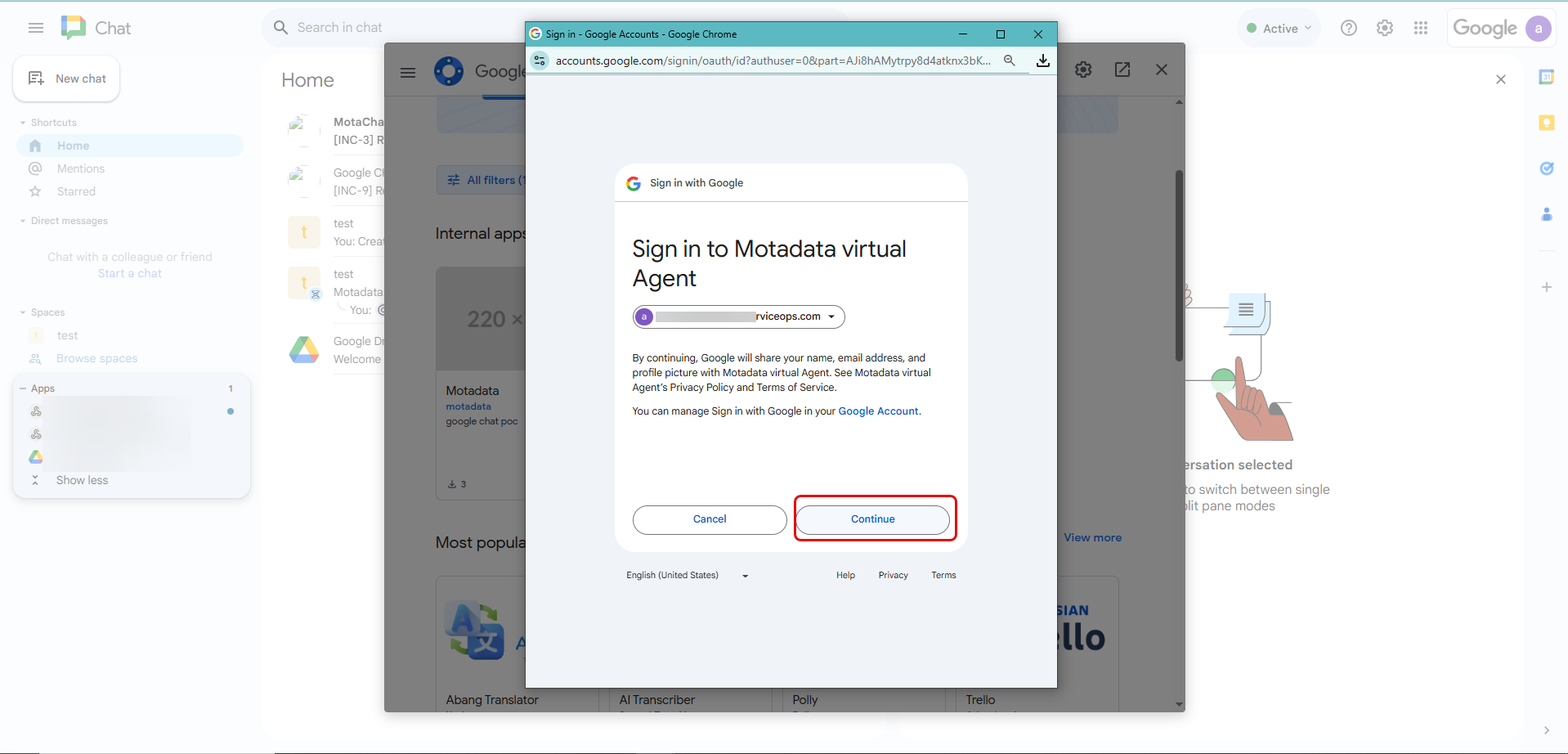Screen dimensions: 1568x754
Task: Click the Get add-ons plus icon
Action: pyautogui.click(x=1547, y=286)
